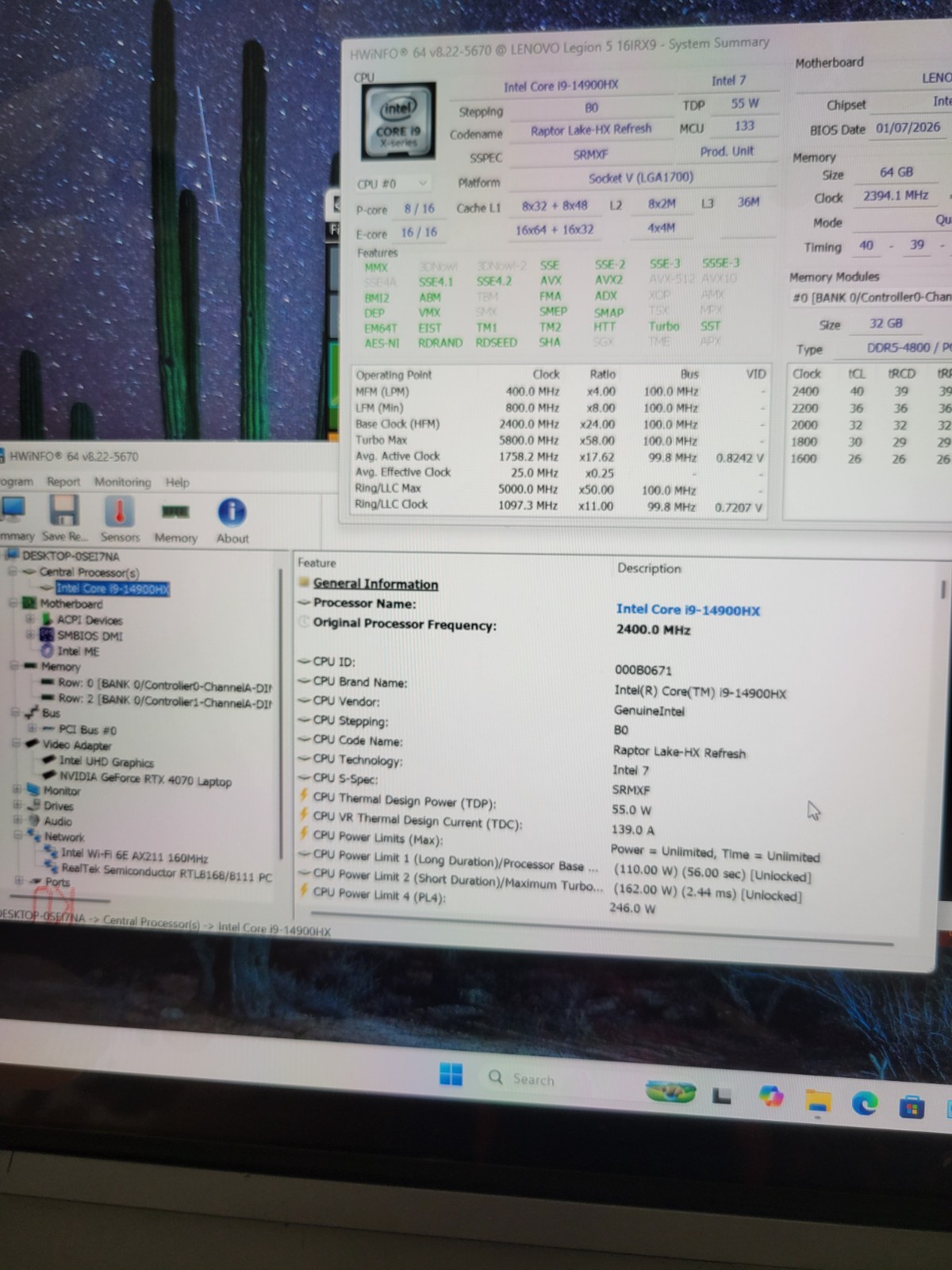Collapse the Central Processor(s) node
952x1270 pixels.
[x=12, y=571]
